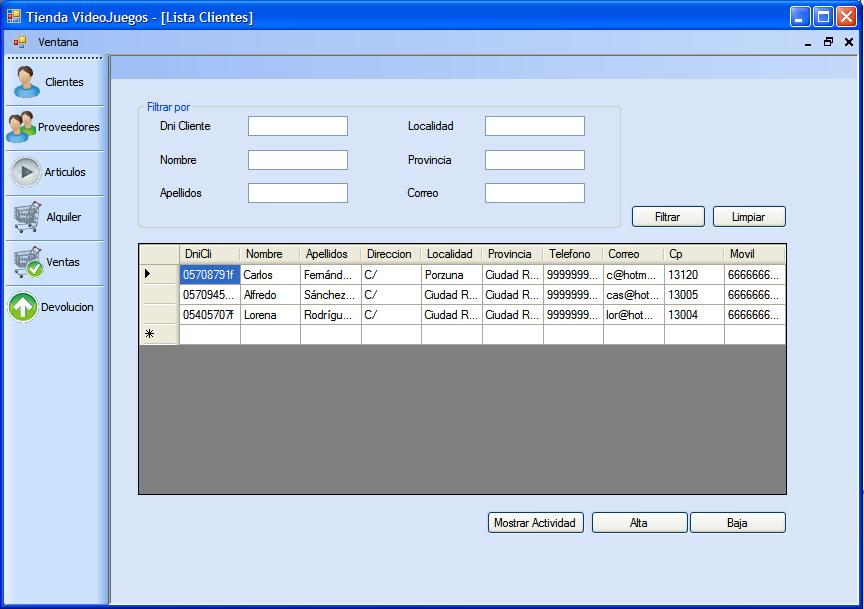This screenshot has width=864, height=609.
Task: Open the Clientes section icon
Action: pos(26,82)
